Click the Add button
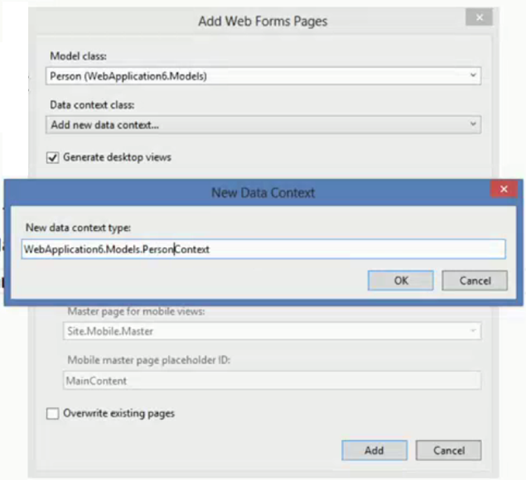This screenshot has height=480, width=526. (x=374, y=450)
